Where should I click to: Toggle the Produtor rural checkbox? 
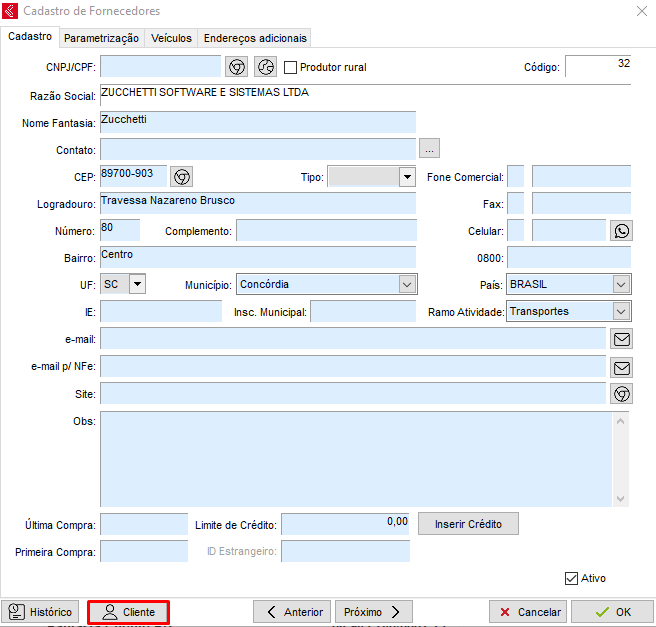[290, 67]
